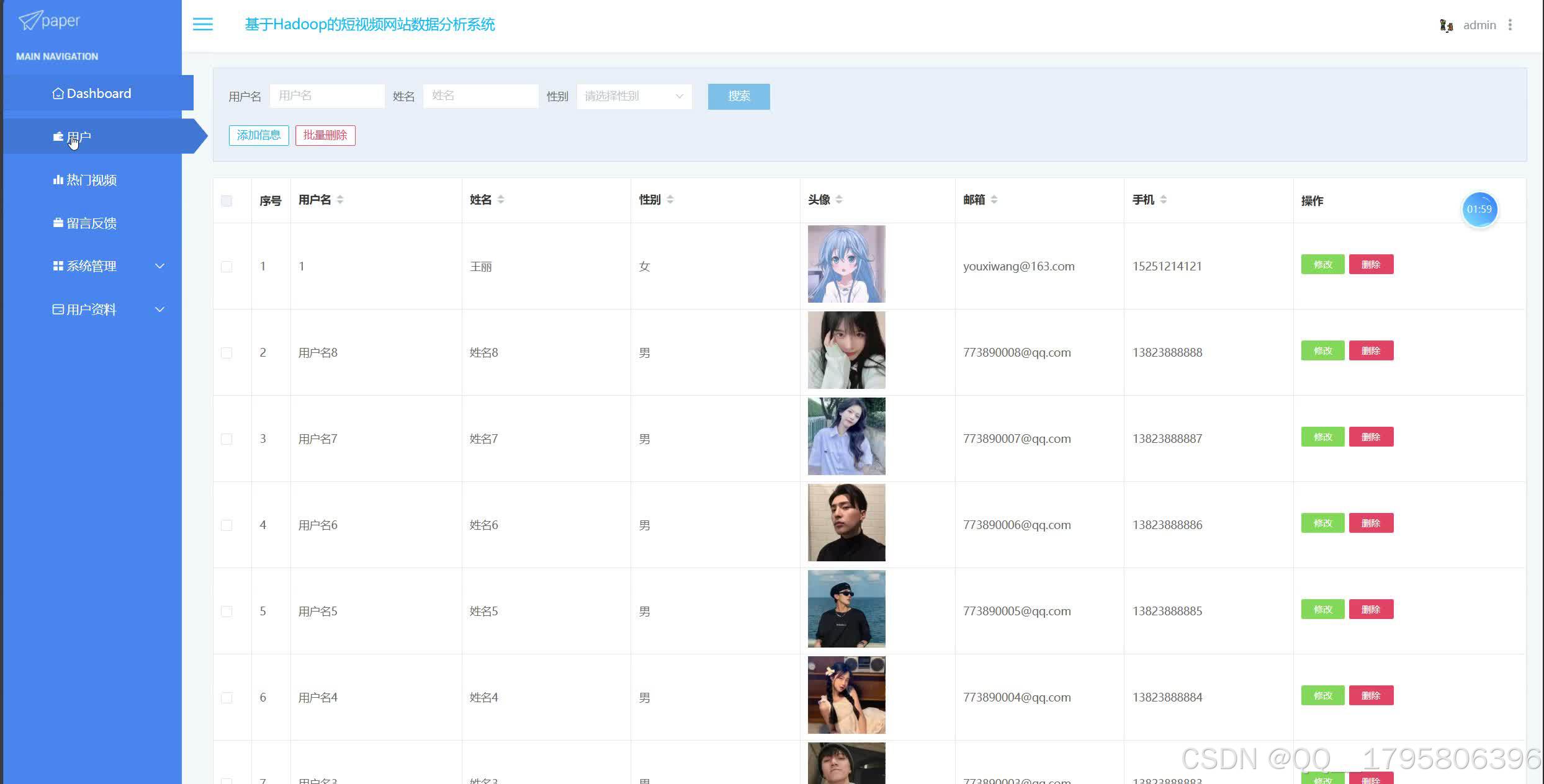The image size is (1544, 784).
Task: Click the admin avatar icon
Action: point(1446,25)
